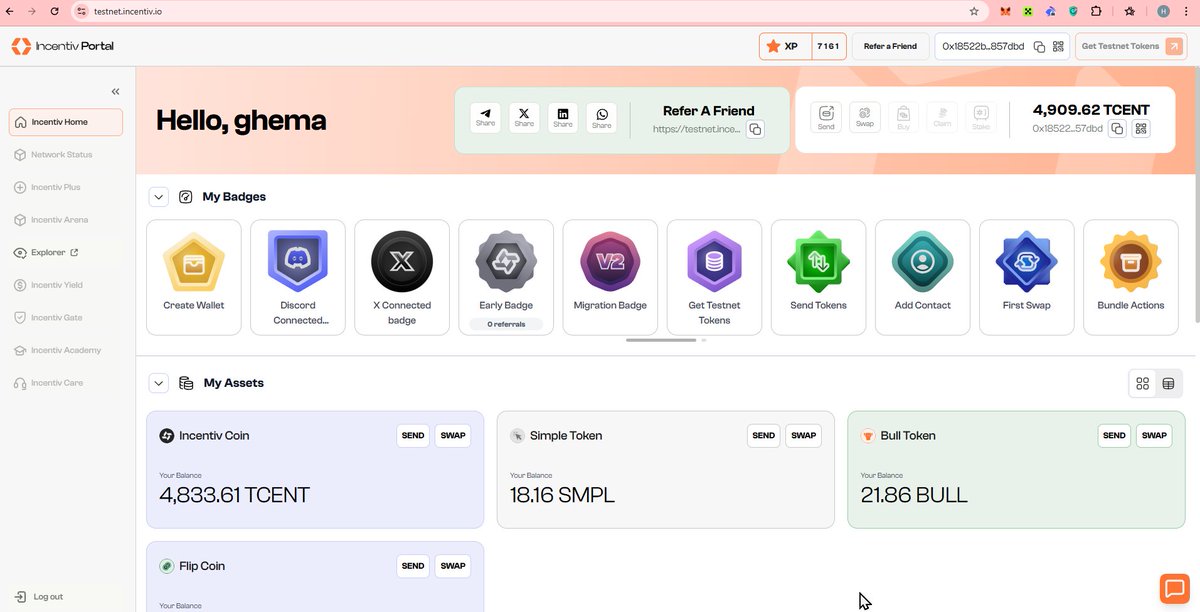
Task: Open Chrome three-dot menu
Action: (x=1186, y=11)
